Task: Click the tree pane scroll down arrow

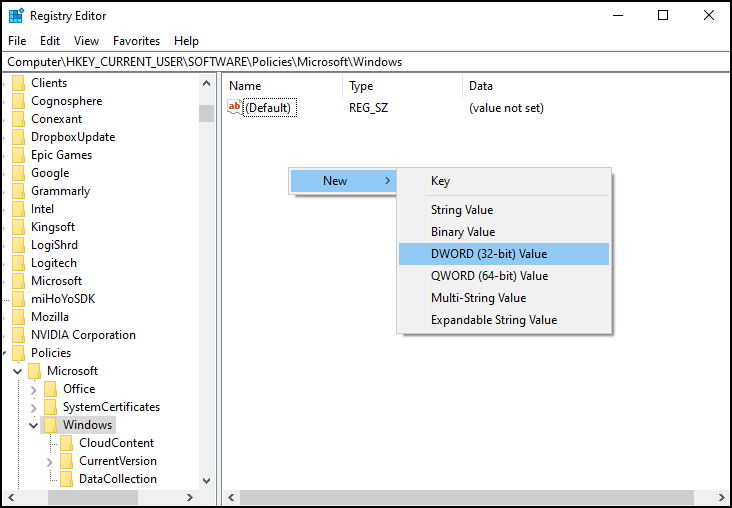Action: pos(206,480)
